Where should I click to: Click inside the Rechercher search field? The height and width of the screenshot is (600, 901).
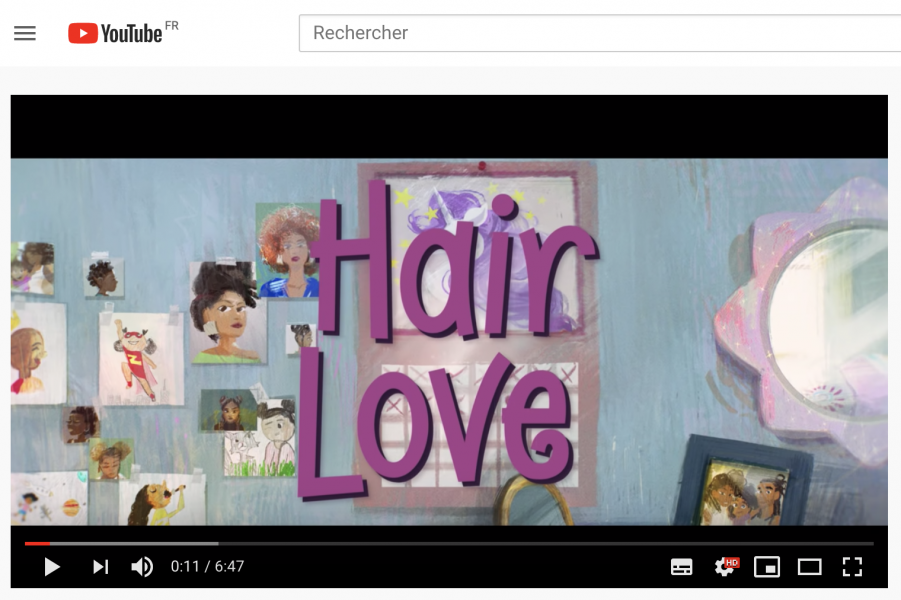point(600,33)
